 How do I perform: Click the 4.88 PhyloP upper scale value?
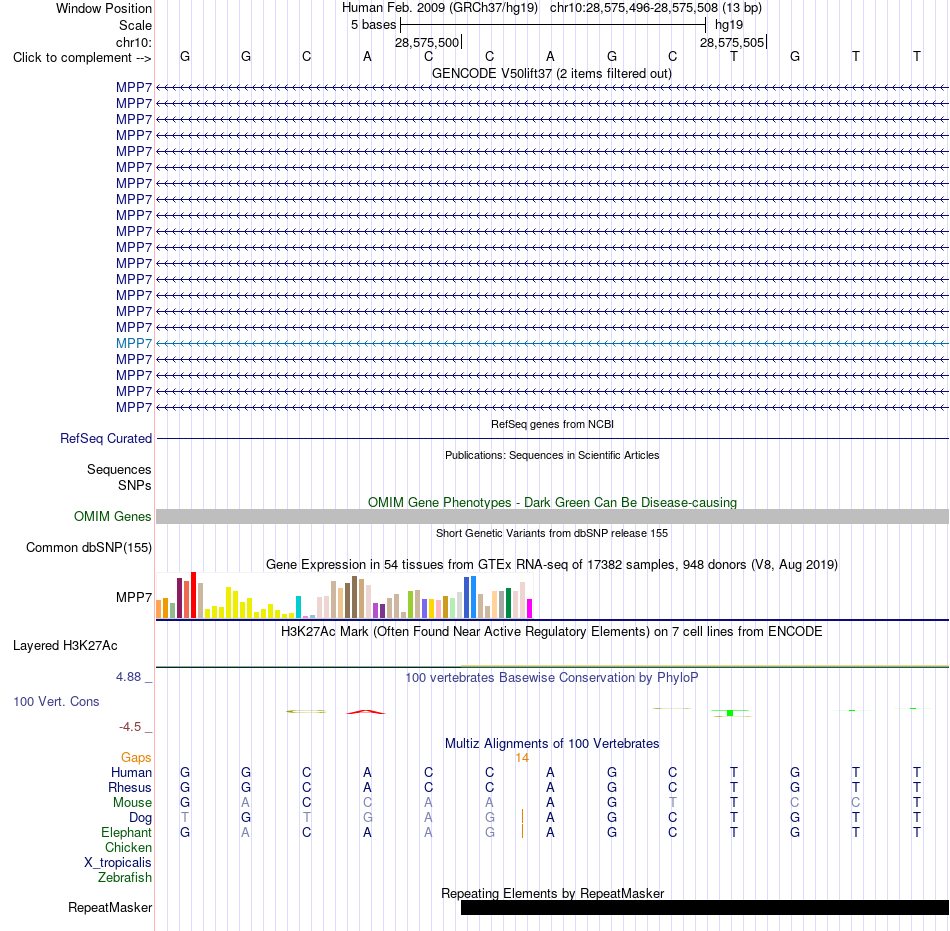pos(128,677)
